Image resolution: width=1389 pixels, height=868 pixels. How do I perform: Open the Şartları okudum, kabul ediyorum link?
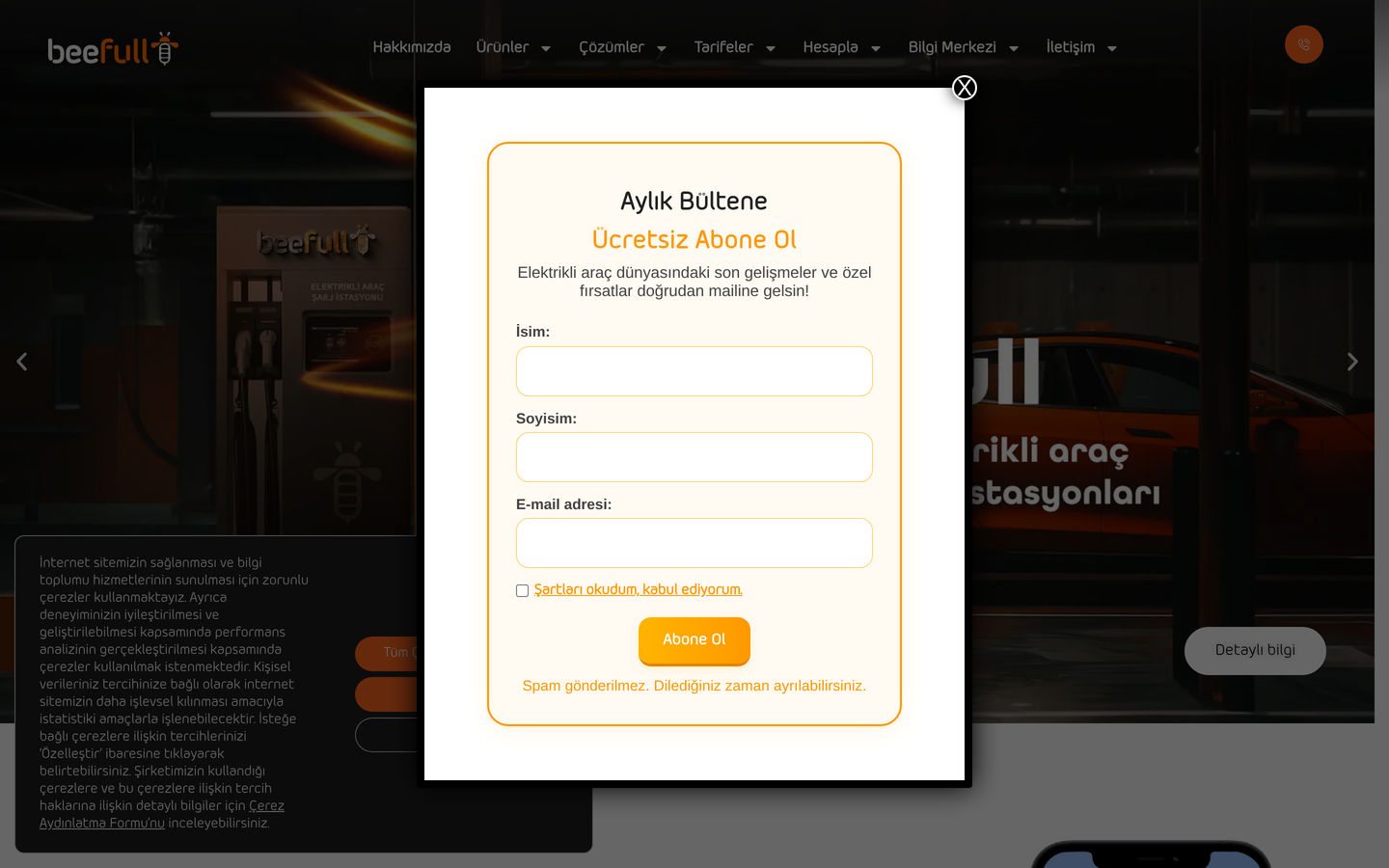[x=639, y=589]
